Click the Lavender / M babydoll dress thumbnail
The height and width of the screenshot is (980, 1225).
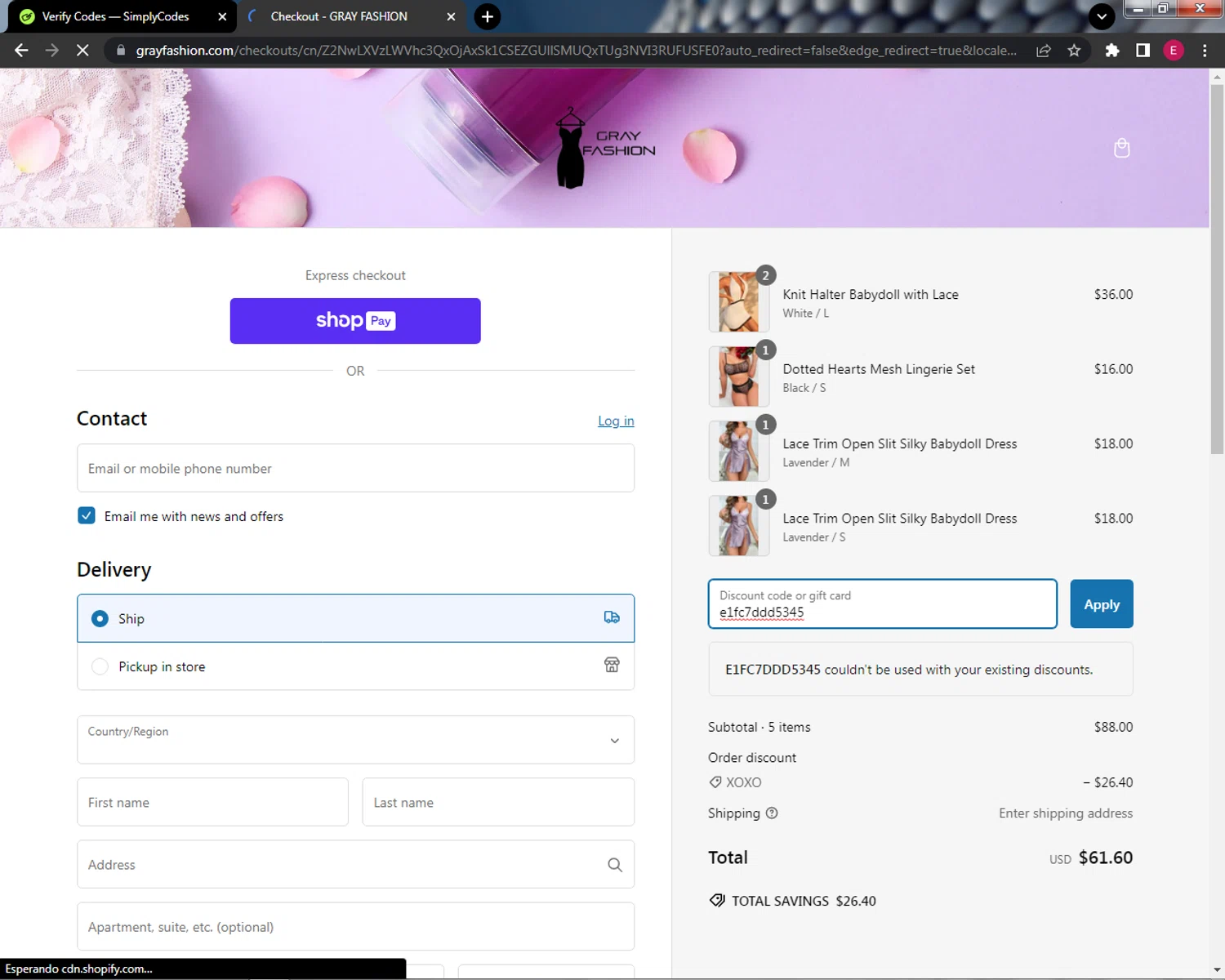point(738,451)
